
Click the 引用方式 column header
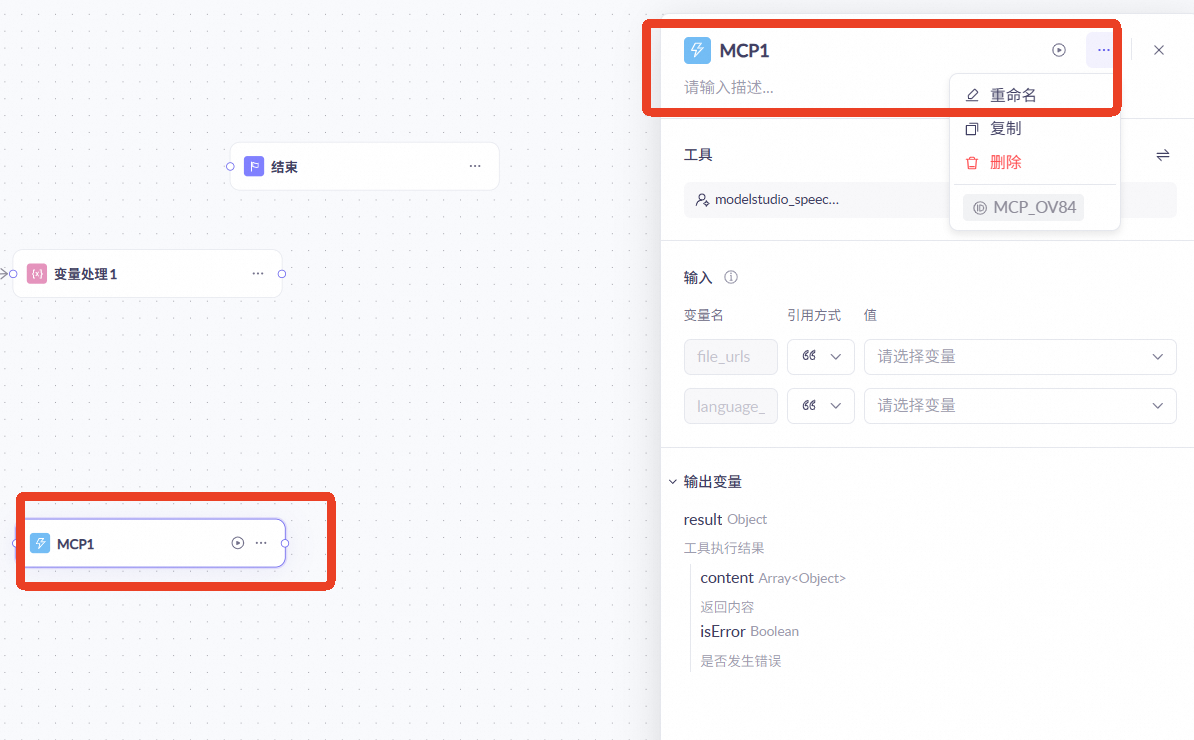813,315
